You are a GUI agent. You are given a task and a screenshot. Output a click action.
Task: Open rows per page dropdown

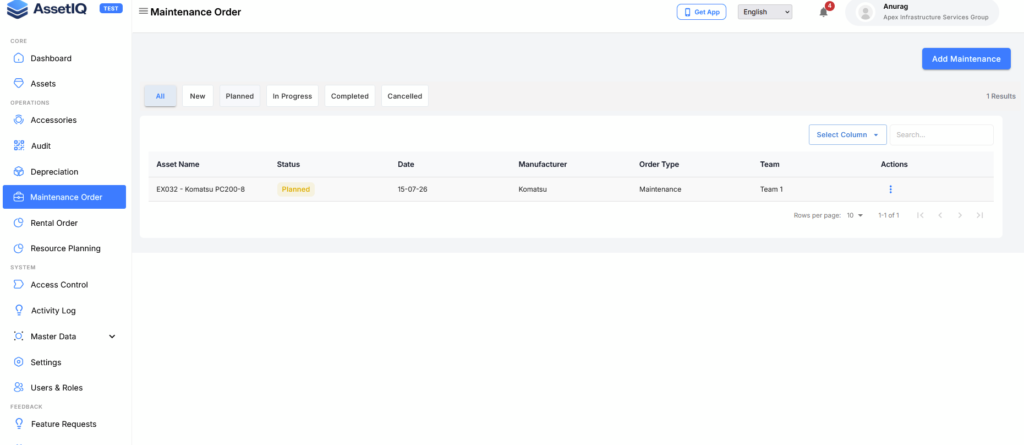855,215
